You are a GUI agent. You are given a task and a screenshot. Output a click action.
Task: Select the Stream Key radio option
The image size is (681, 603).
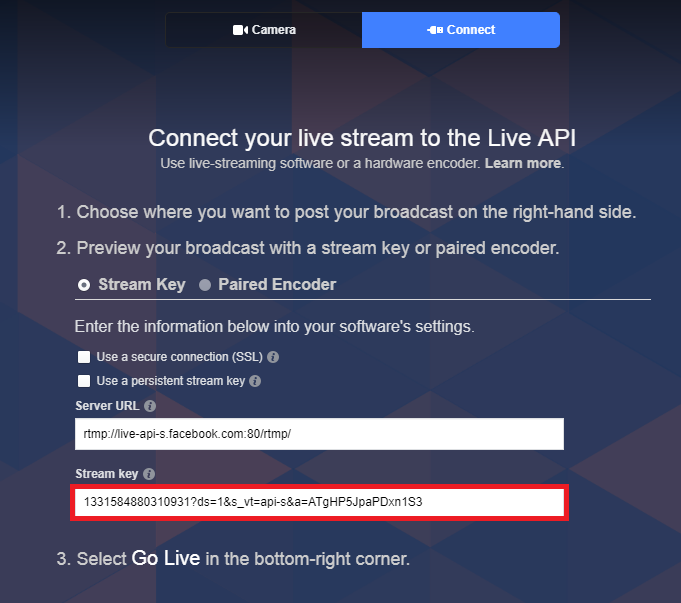tap(84, 285)
